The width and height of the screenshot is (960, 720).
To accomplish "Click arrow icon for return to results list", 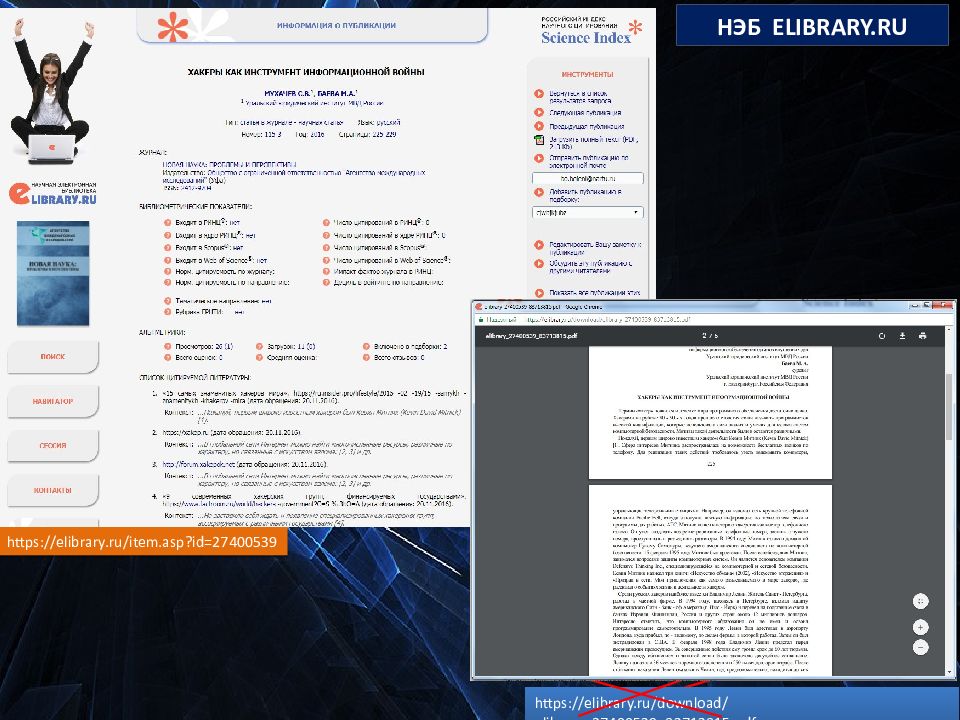I will (x=539, y=94).
